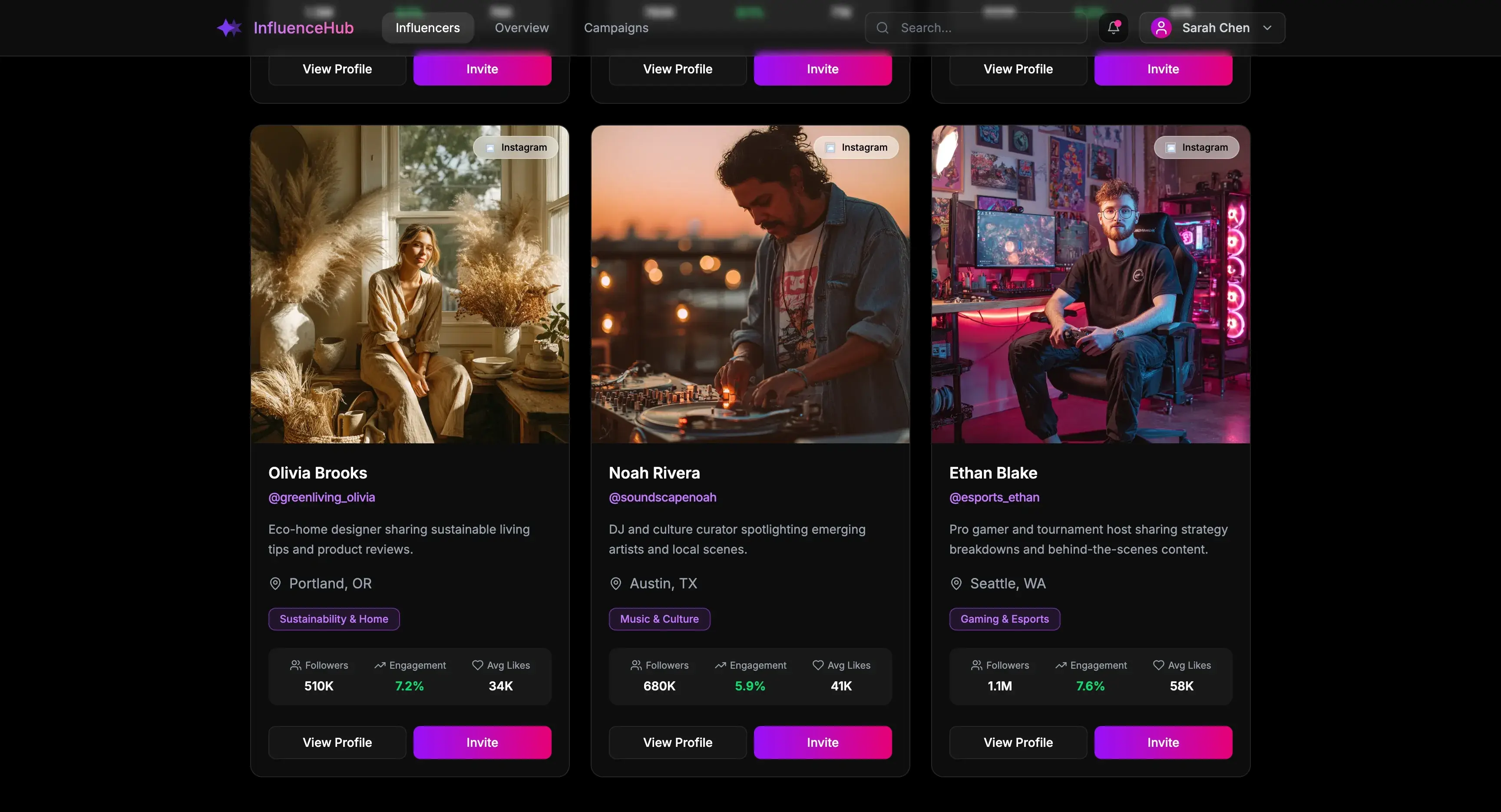Viewport: 1501px width, 812px height.
Task: Select the Influencers tab
Action: (427, 28)
